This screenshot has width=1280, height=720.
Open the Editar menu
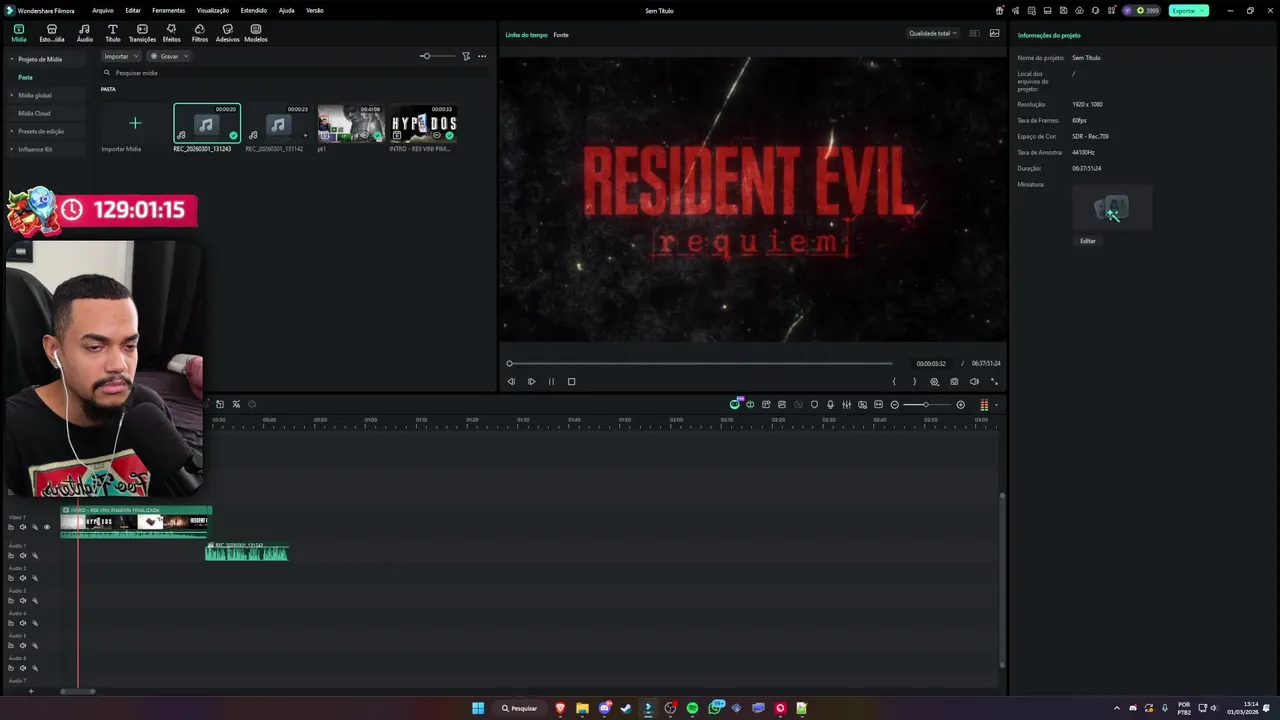coord(133,10)
